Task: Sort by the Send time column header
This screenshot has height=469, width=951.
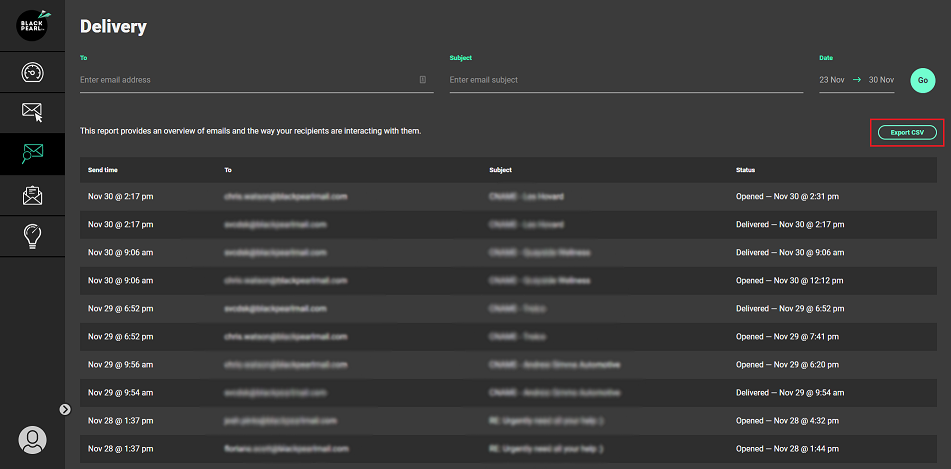Action: point(103,170)
